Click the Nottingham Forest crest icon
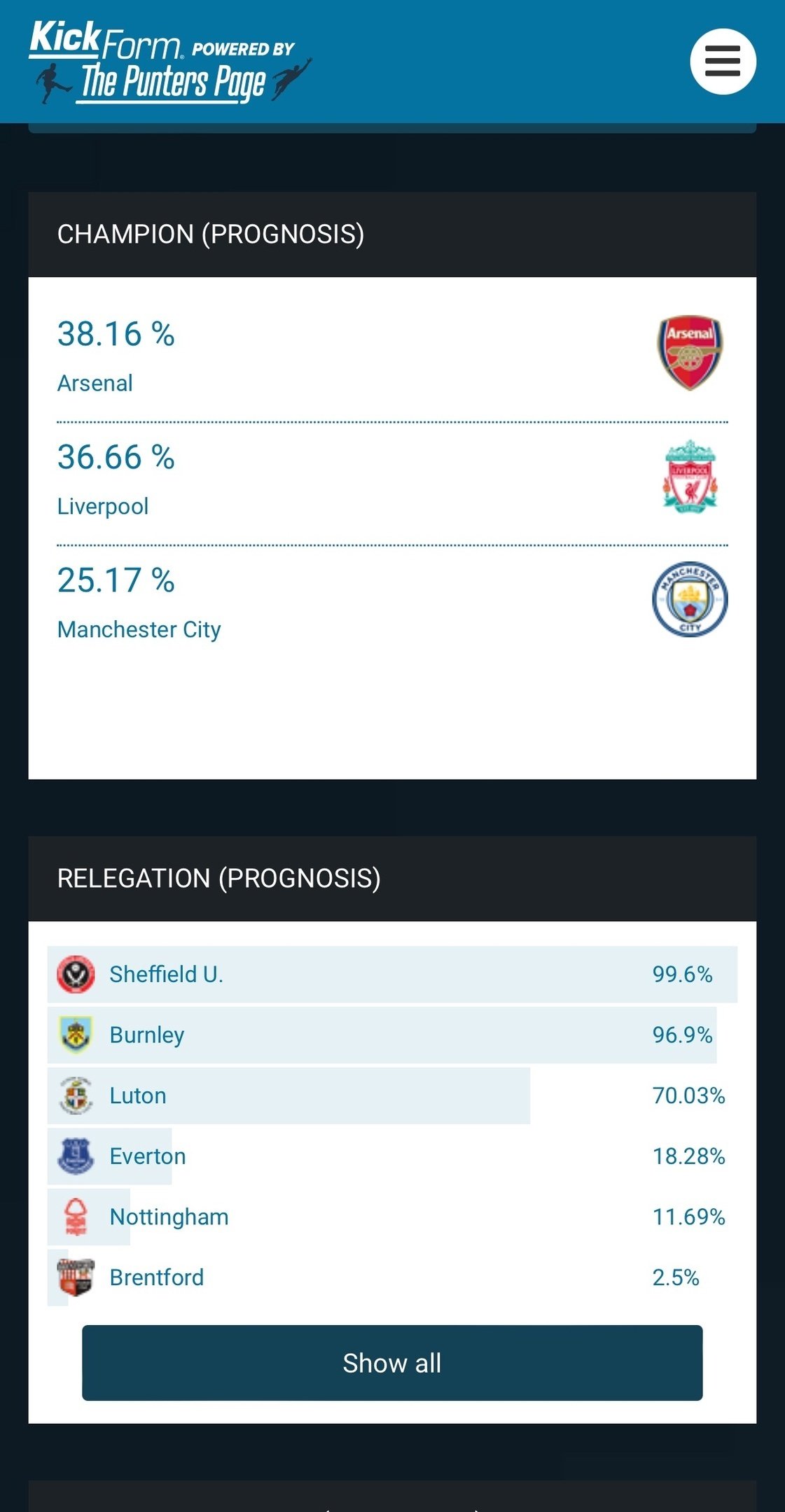Viewport: 785px width, 1512px height. point(76,1217)
